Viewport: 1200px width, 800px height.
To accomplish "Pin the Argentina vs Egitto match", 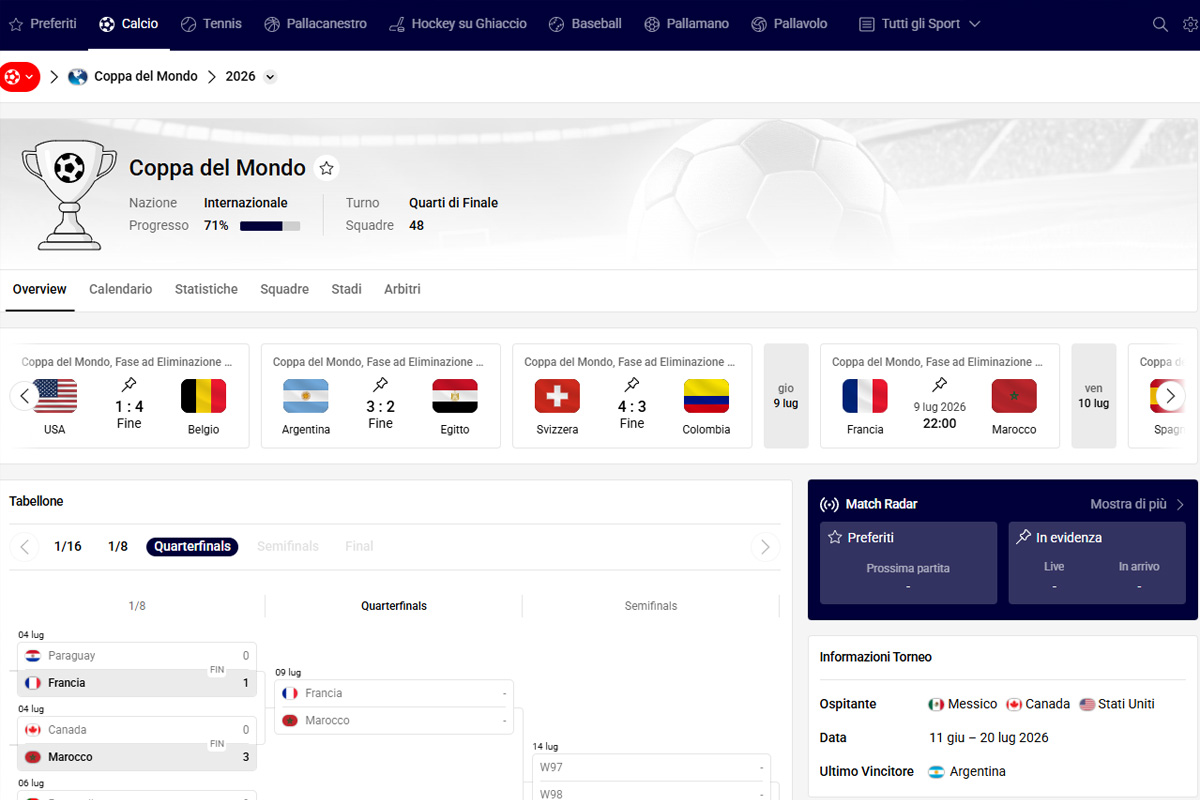I will tap(380, 384).
